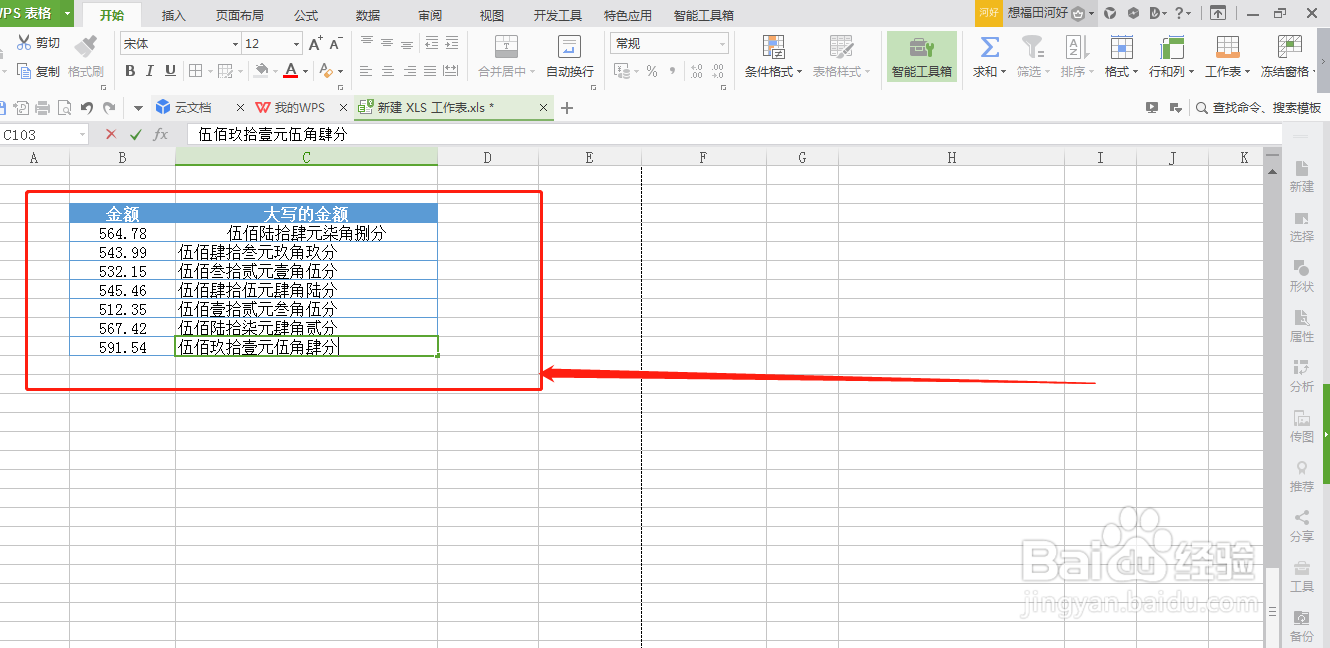Viewport: 1330px width, 648px height.
Task: Open 云文档 document tab
Action: coord(193,107)
